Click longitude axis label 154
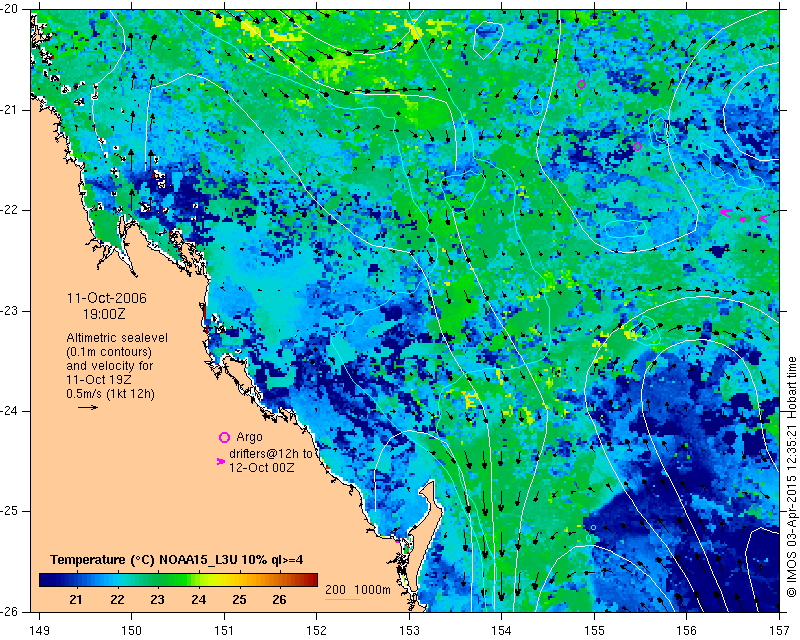This screenshot has height=640, width=800. coord(502,631)
